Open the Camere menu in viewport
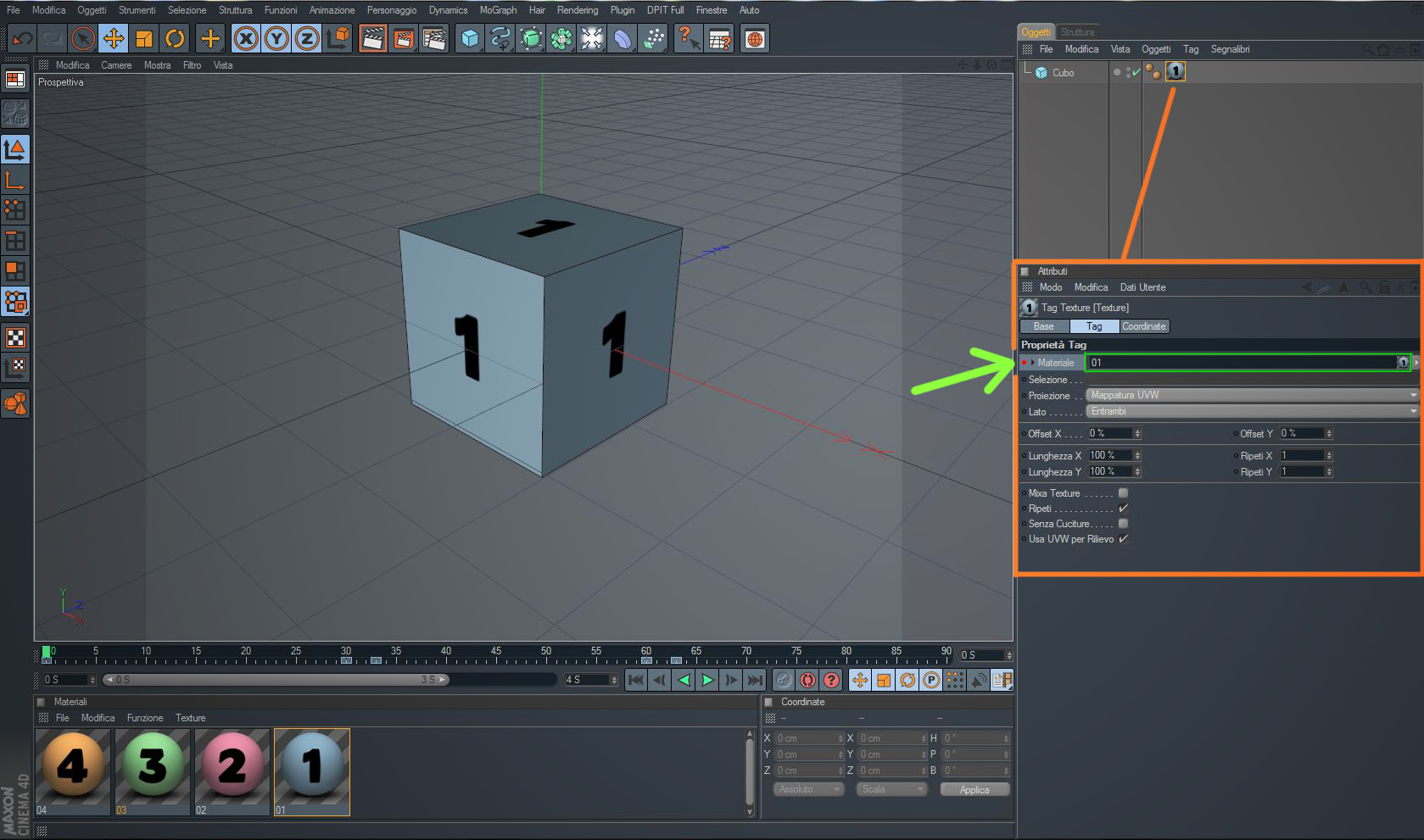 [x=116, y=65]
